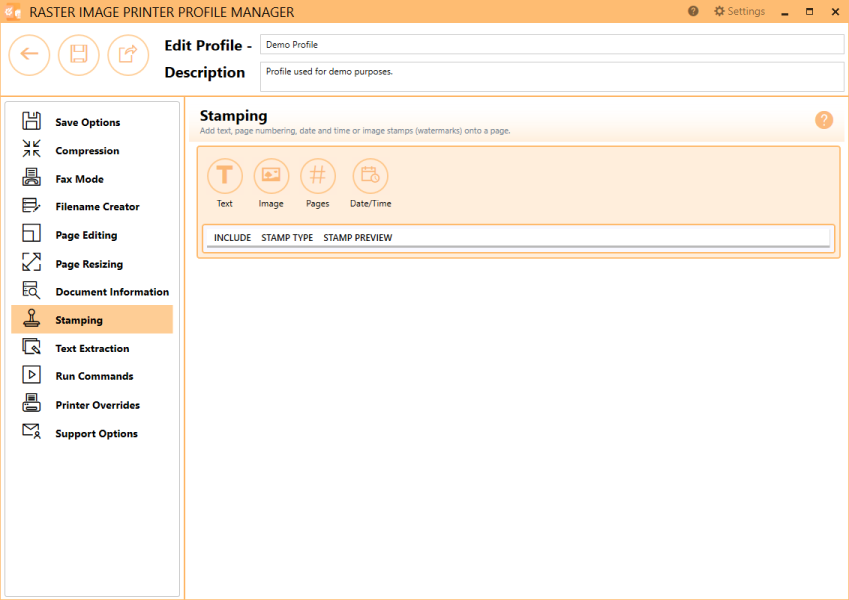849x600 pixels.
Task: Go to Compression settings
Action: (92, 150)
